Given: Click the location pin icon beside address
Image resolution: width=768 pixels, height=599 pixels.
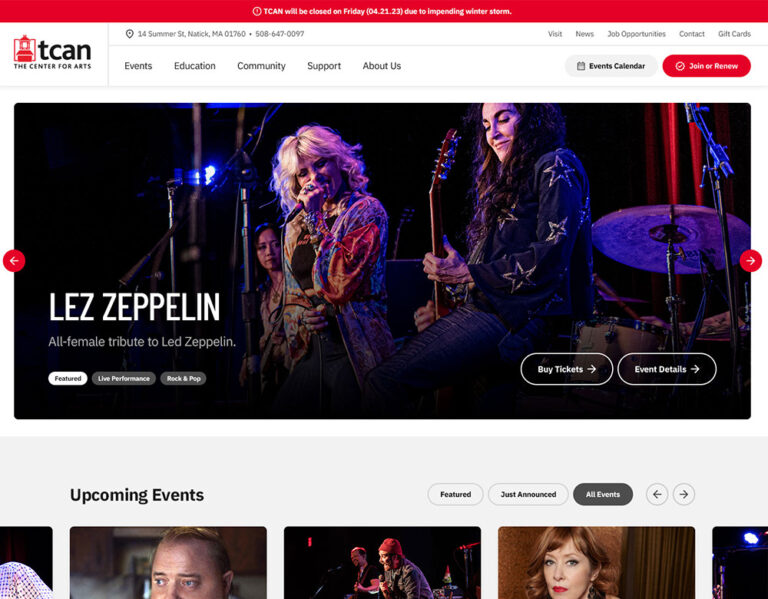Looking at the screenshot, I should [x=129, y=34].
